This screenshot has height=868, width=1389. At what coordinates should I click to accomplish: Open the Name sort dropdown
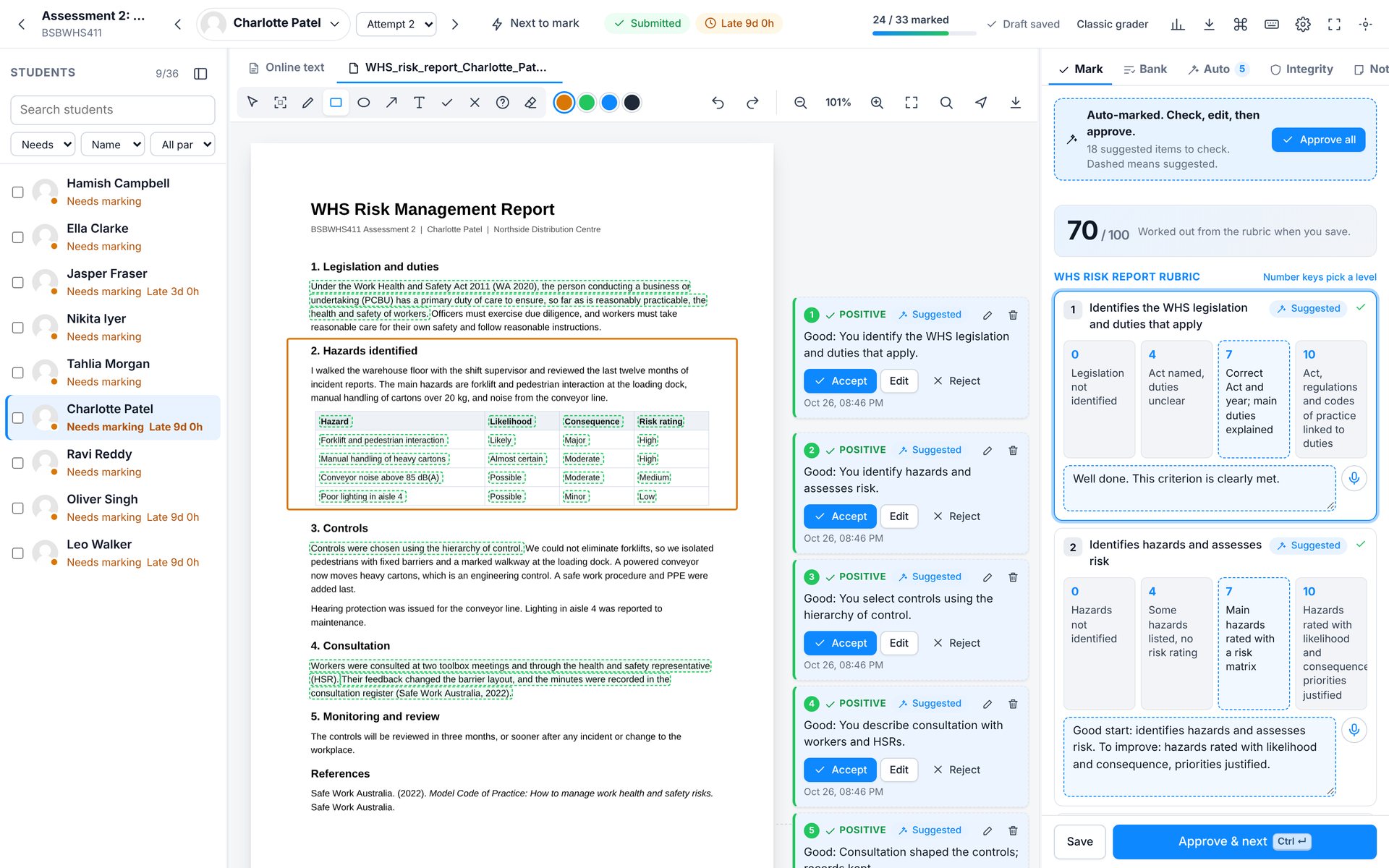coord(113,145)
